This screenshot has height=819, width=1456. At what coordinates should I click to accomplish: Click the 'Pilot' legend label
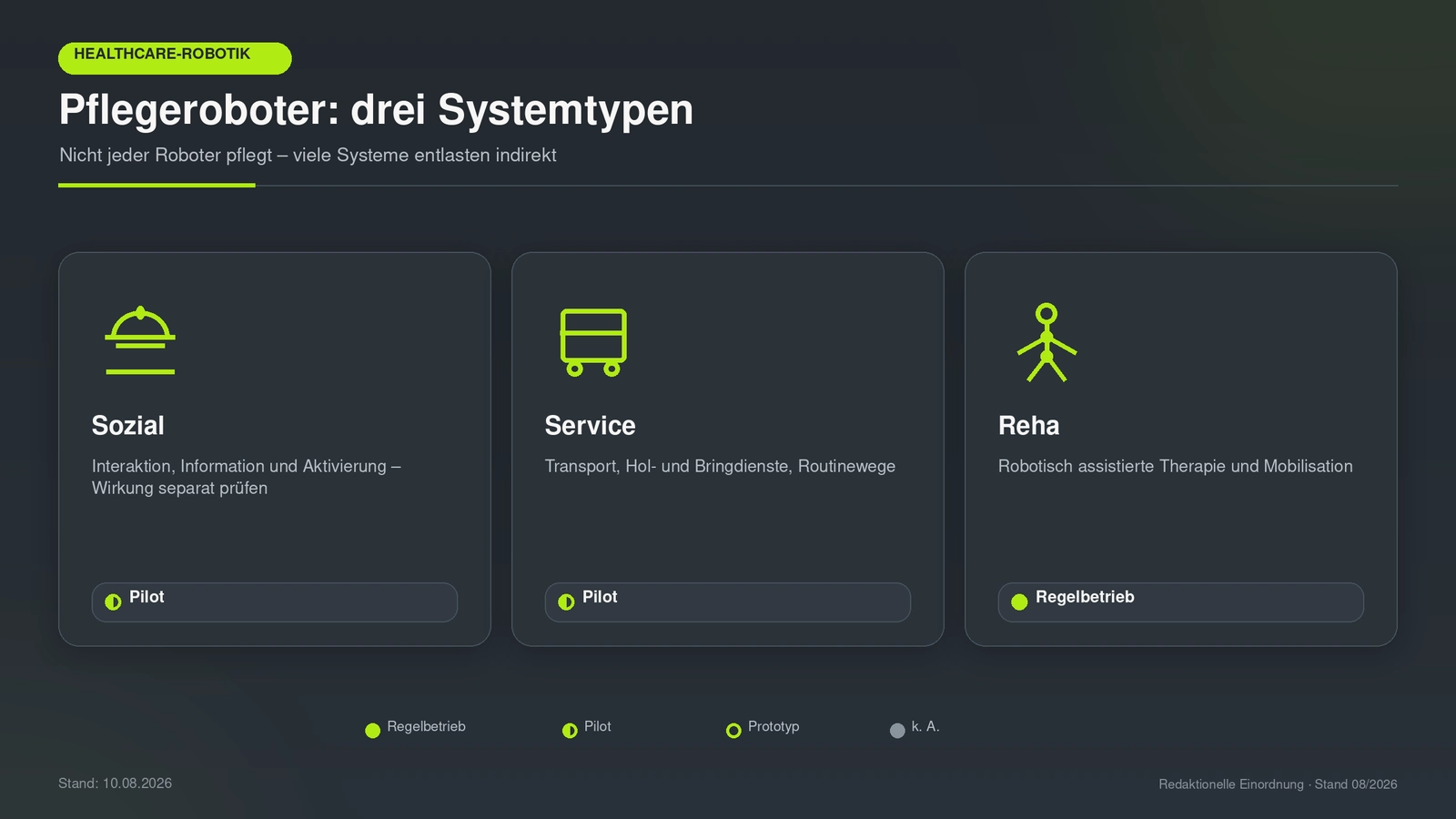598,726
